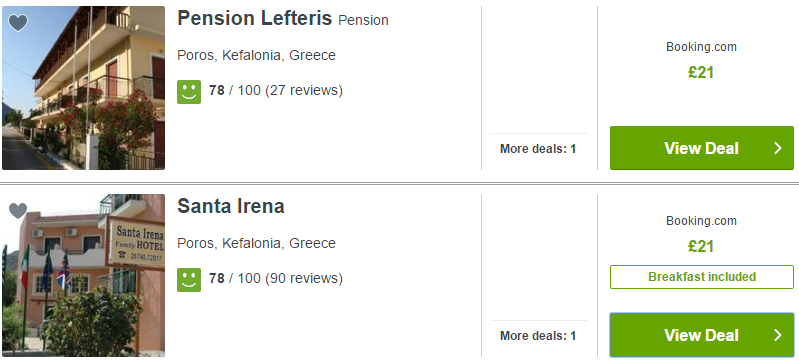Click Santa Irena location Poros, Kefalonia
The width and height of the screenshot is (799, 360).
pos(256,243)
